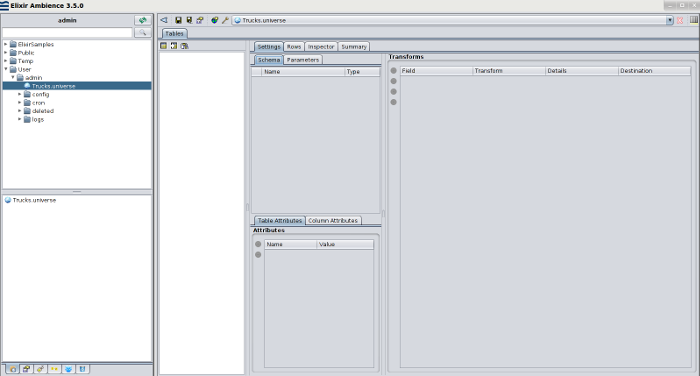Click the Destination column header
Screen dimensions: 700x376
coord(654,71)
